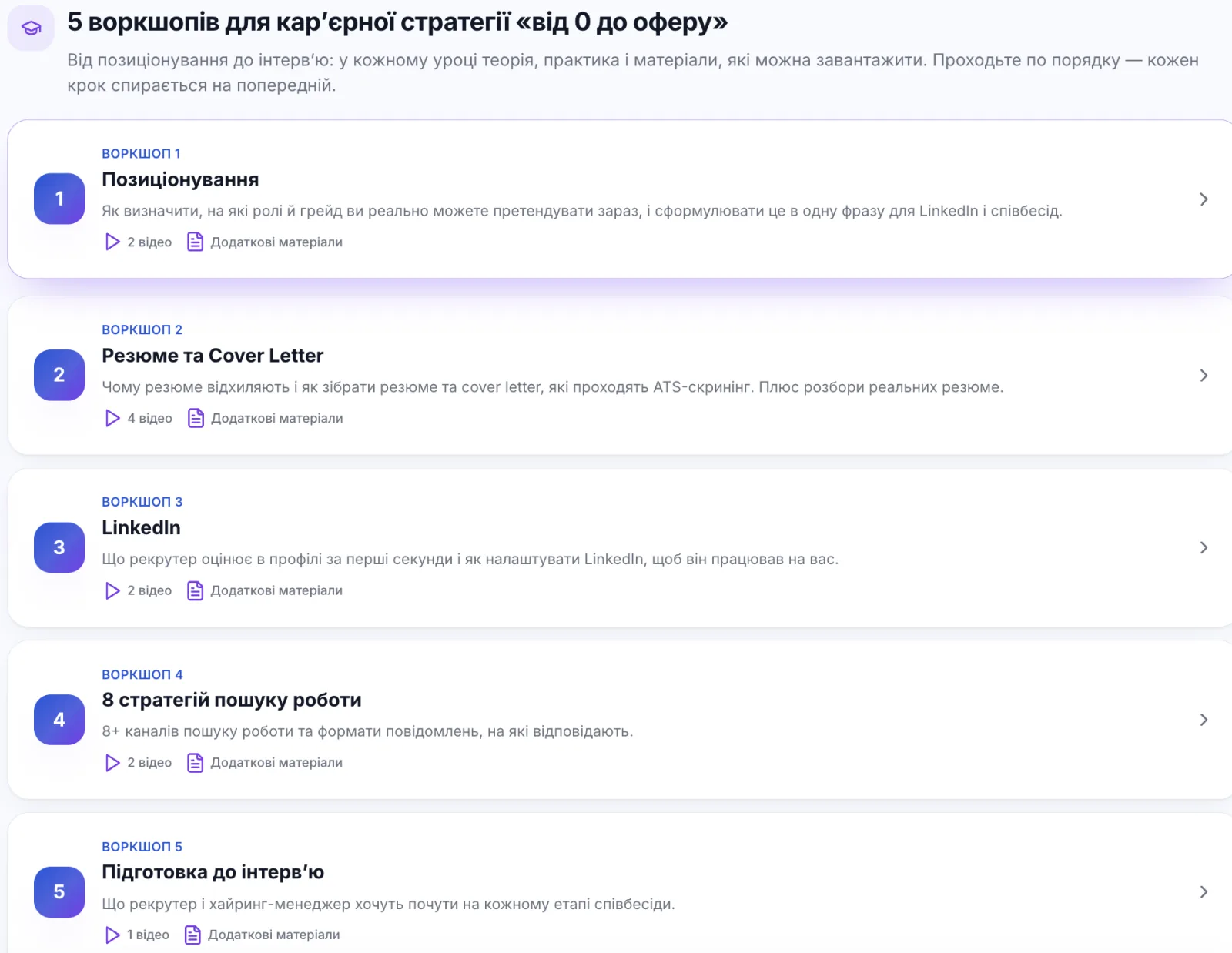This screenshot has height=953, width=1232.
Task: Open the Позиціонування workshop title
Action: click(180, 179)
